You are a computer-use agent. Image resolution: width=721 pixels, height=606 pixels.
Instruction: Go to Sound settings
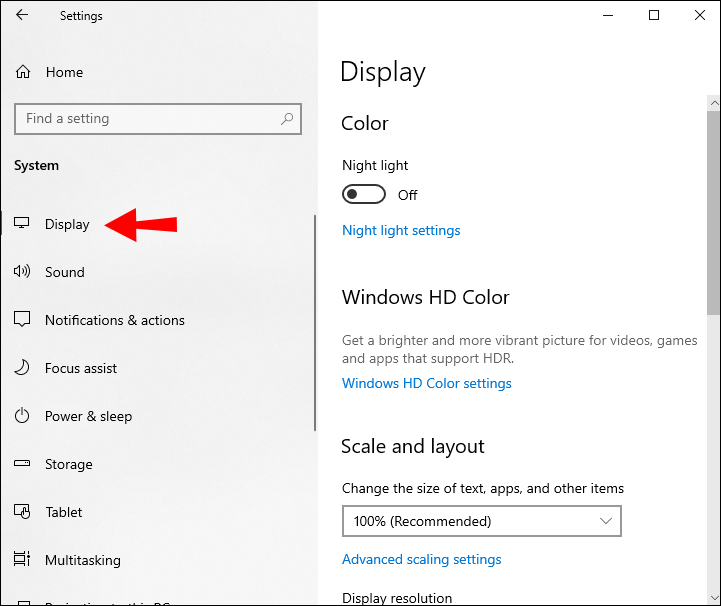[64, 272]
